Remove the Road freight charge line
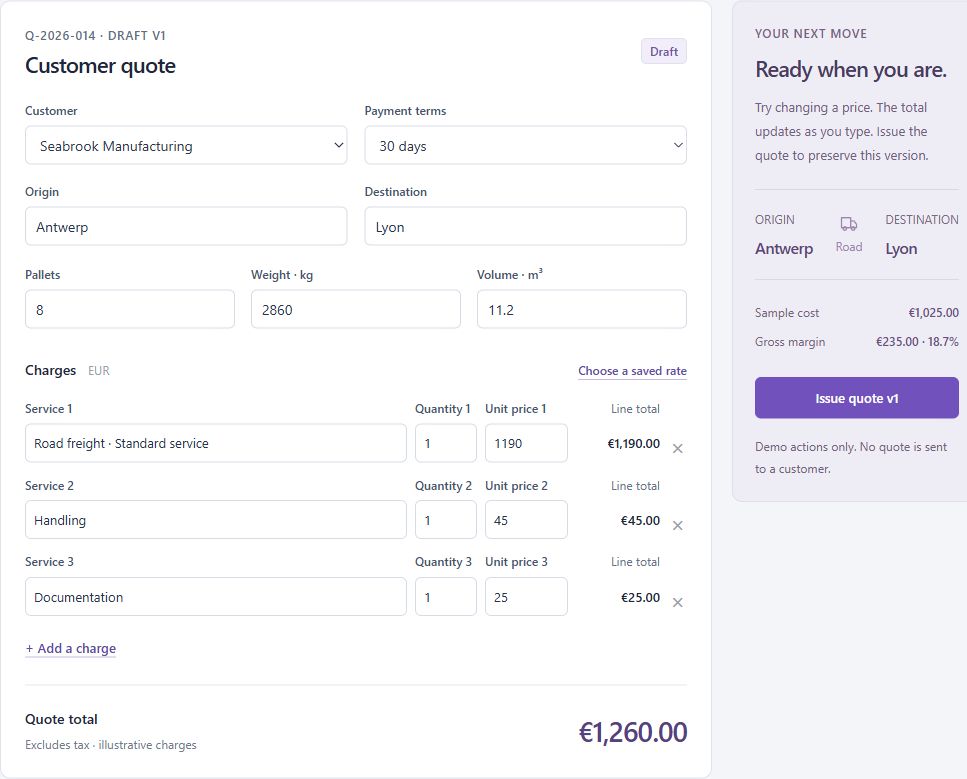This screenshot has height=779, width=967. 677,448
